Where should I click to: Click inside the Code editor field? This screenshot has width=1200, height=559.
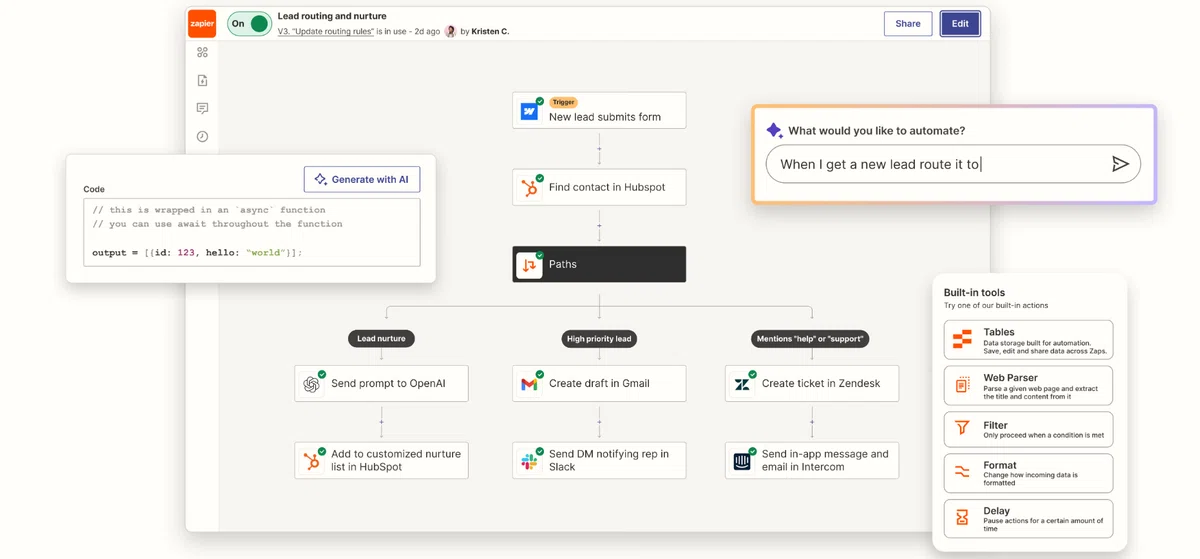[x=252, y=232]
